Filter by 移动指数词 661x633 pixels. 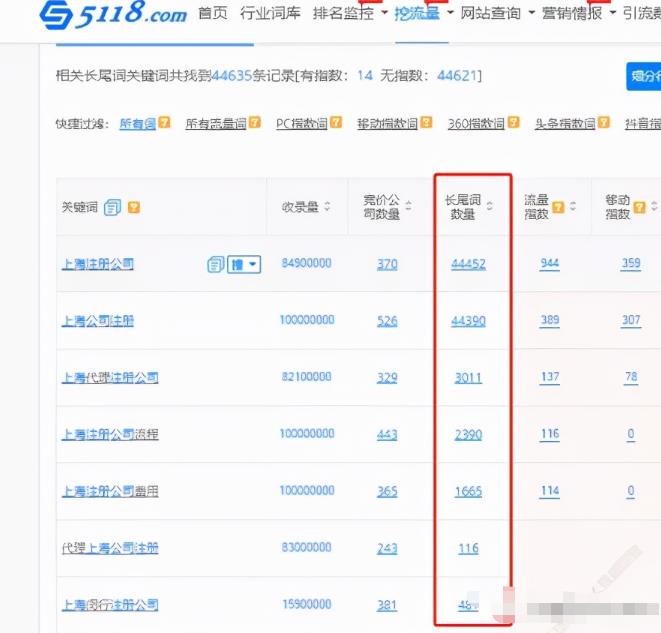tap(387, 123)
